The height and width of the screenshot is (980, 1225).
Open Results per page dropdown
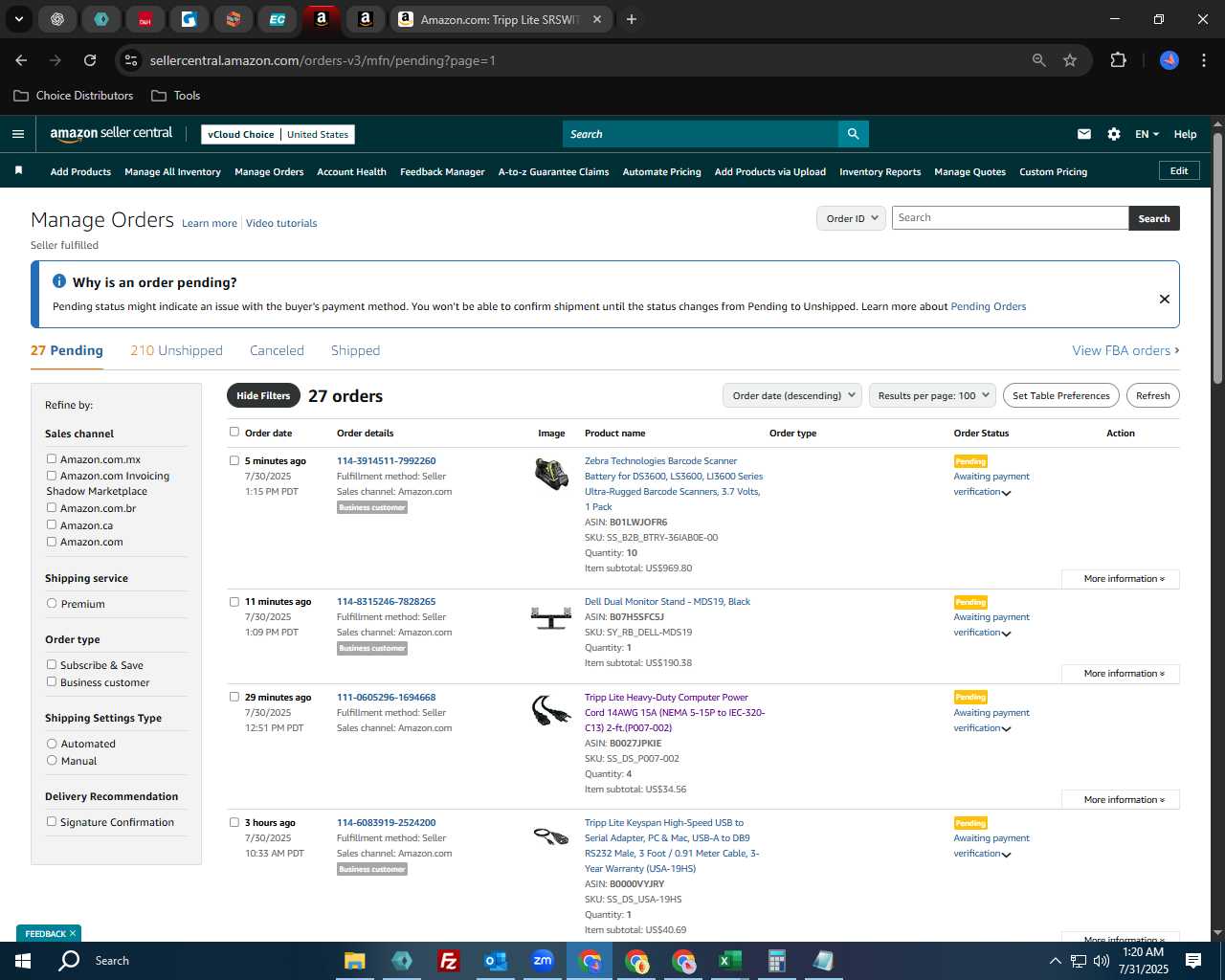click(x=933, y=395)
